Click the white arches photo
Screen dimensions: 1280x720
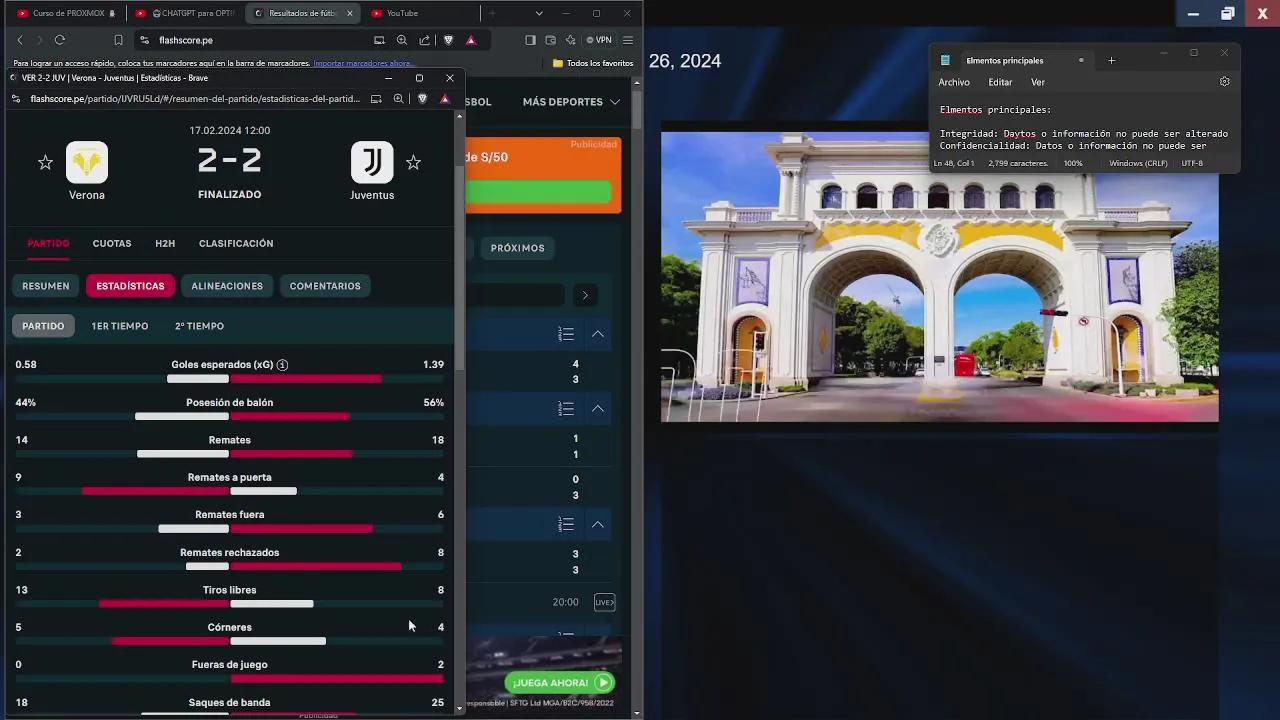[940, 277]
